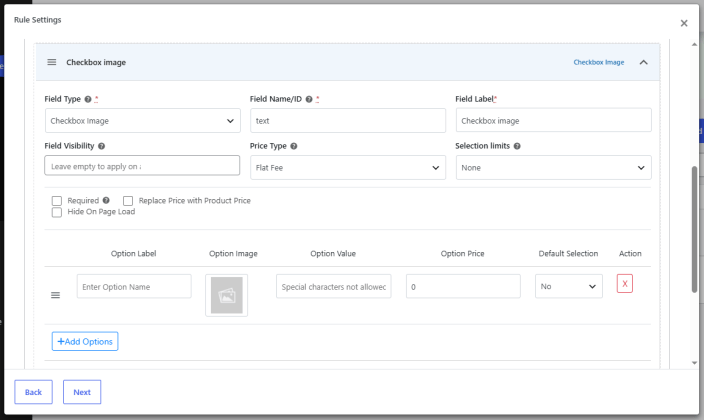Open the Field Type help tooltip icon
This screenshot has height=420, width=704.
click(x=88, y=99)
